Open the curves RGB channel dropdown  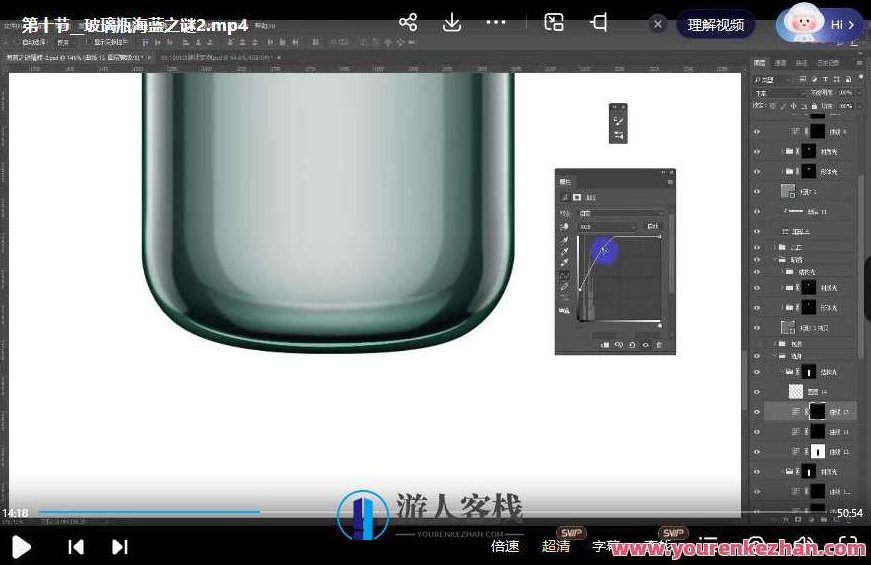coord(607,227)
